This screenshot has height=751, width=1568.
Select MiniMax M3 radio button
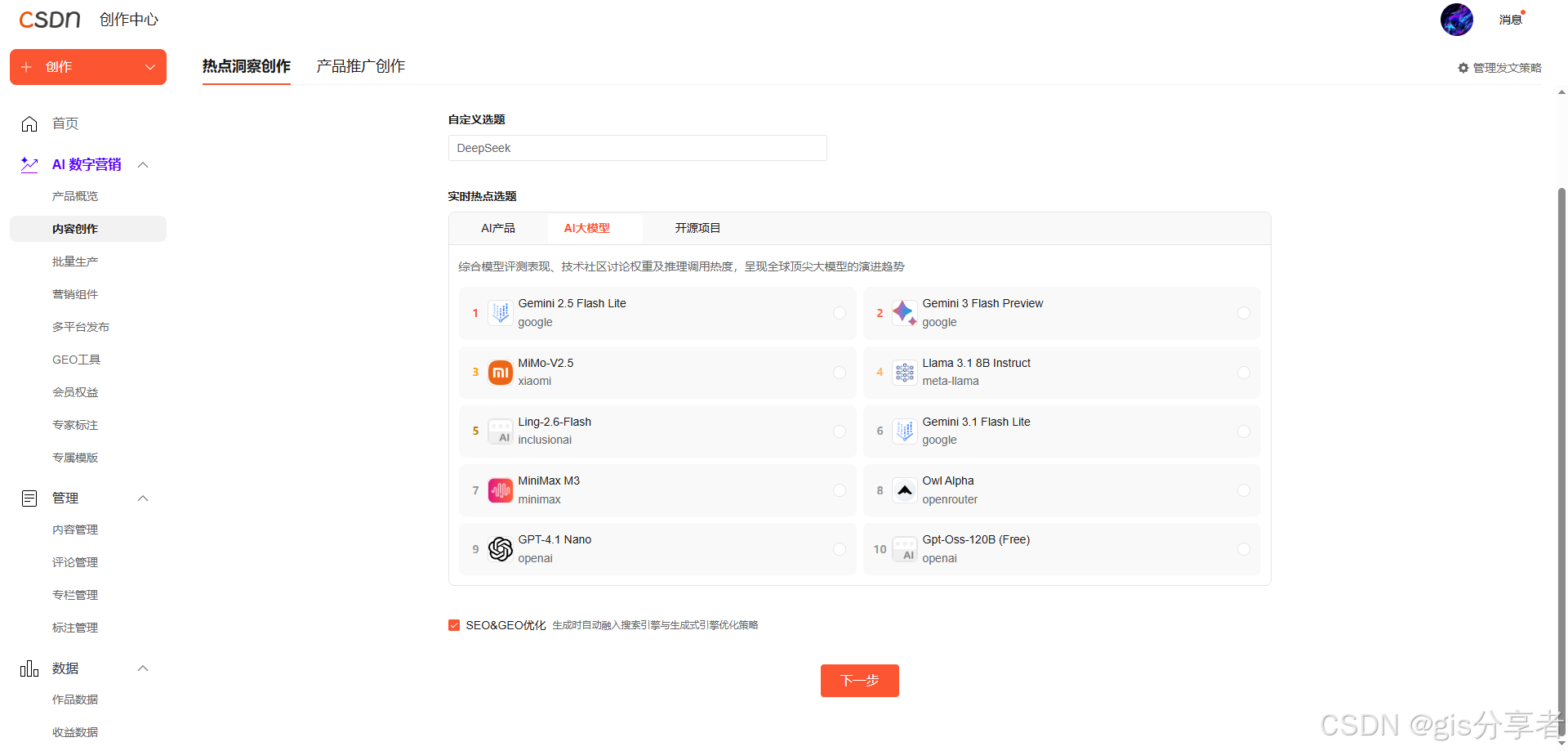tap(840, 490)
